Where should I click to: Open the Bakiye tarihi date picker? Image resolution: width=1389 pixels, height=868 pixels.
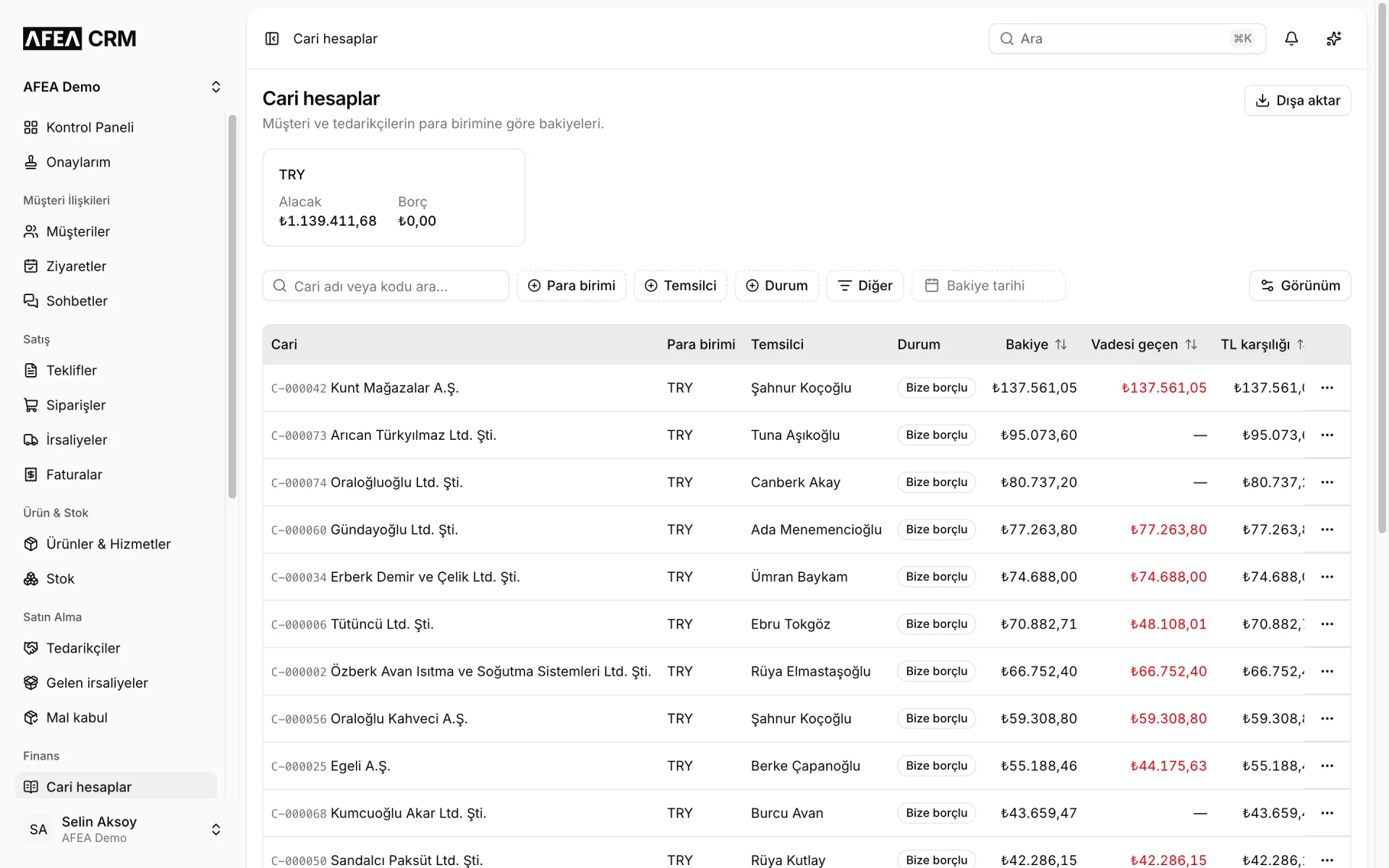pos(988,286)
